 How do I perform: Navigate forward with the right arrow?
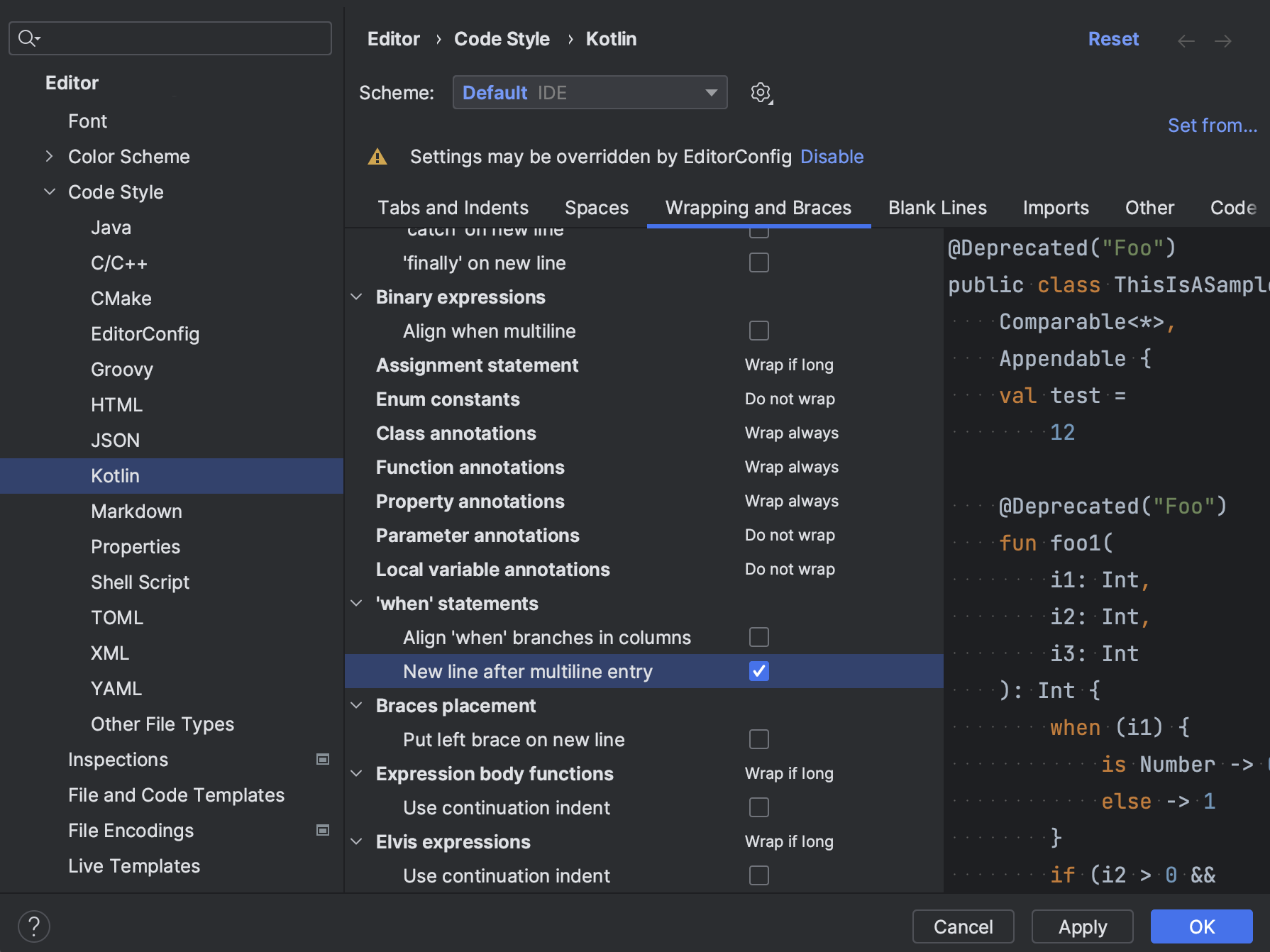click(x=1223, y=41)
